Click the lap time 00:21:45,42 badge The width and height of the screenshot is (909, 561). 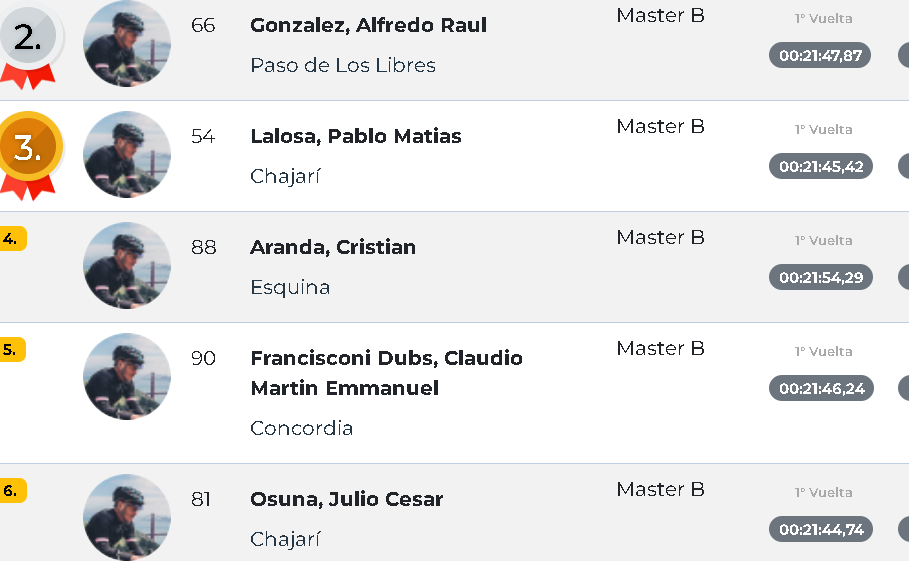pyautogui.click(x=820, y=166)
